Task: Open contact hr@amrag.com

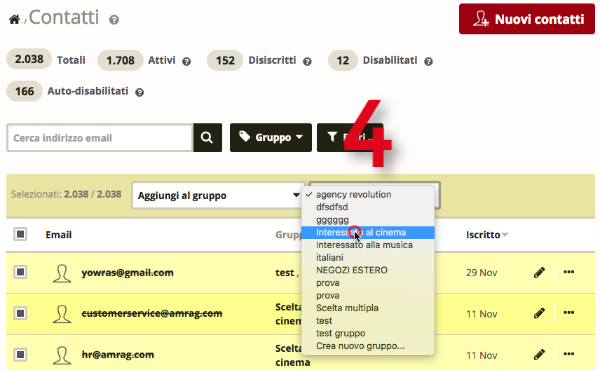Action: (118, 355)
